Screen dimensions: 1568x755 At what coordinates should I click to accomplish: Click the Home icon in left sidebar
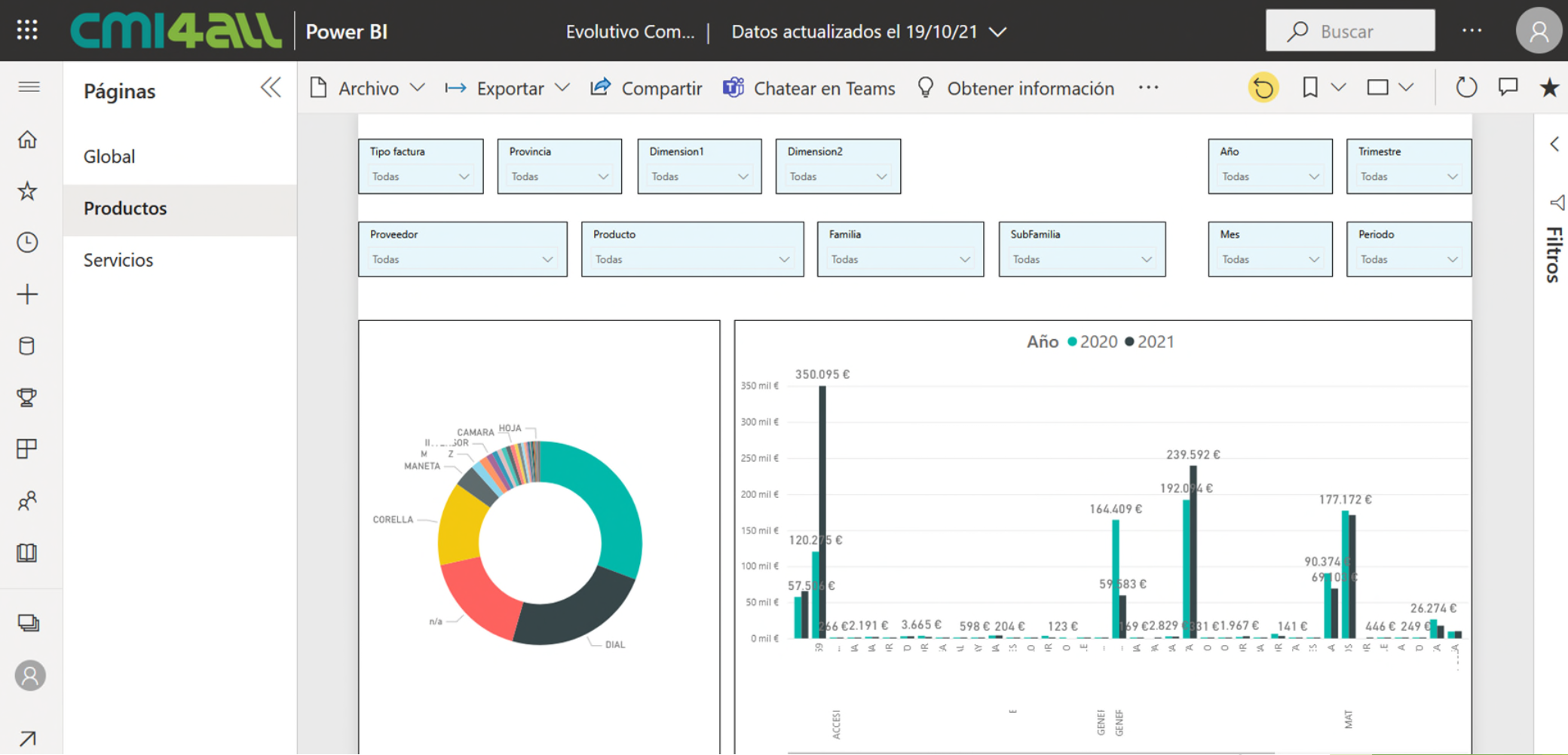click(x=28, y=140)
